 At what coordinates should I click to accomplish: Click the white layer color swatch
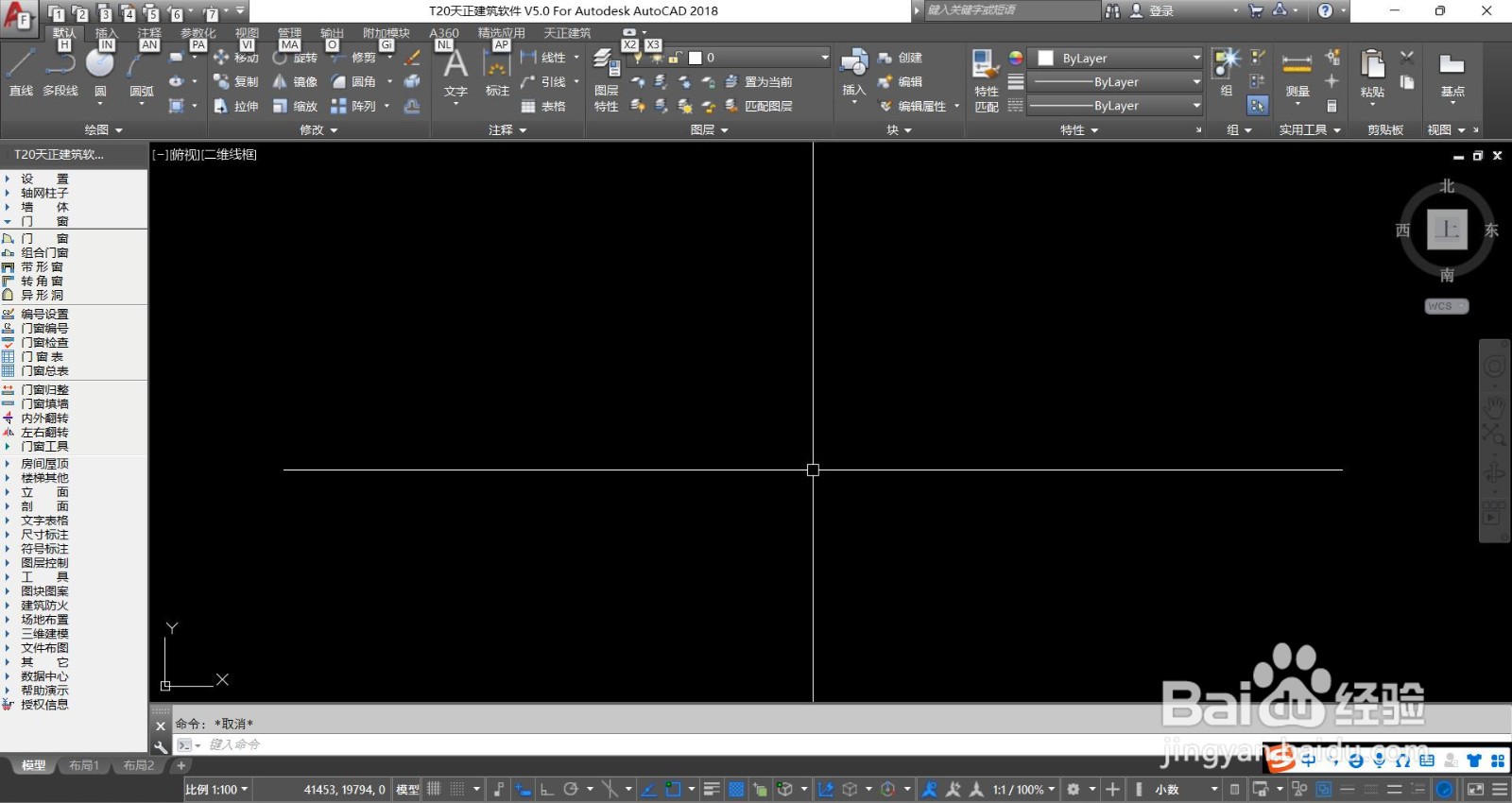pos(696,58)
